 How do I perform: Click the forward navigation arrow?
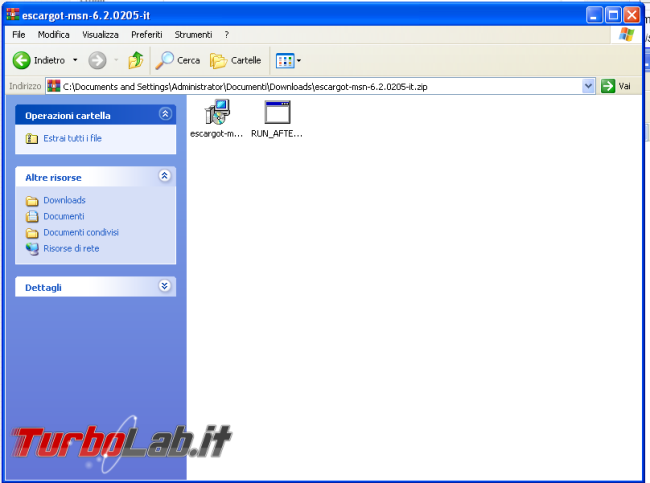pos(97,61)
